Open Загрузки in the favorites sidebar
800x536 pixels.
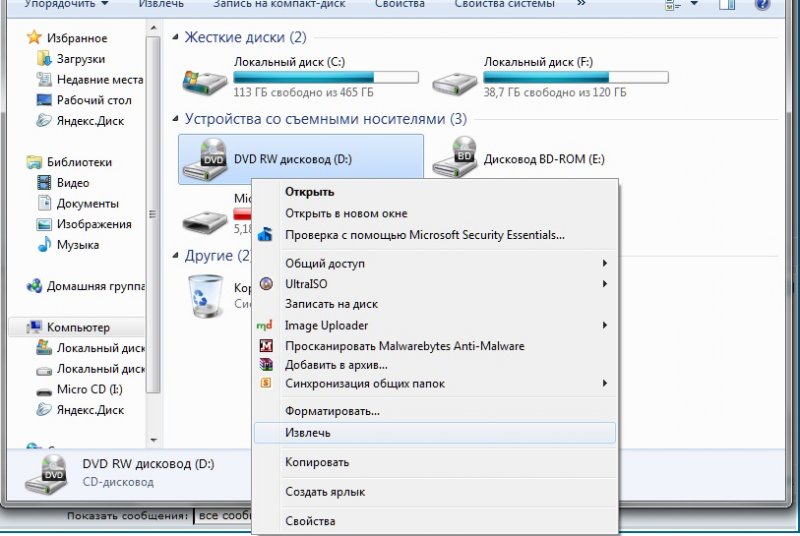point(80,59)
